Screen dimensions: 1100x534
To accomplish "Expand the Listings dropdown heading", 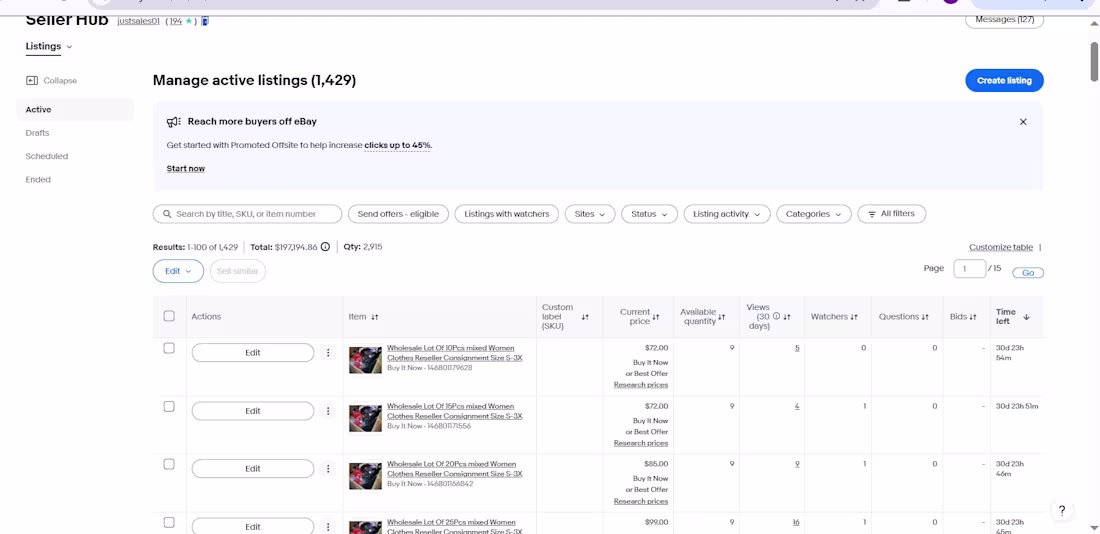I will [49, 46].
